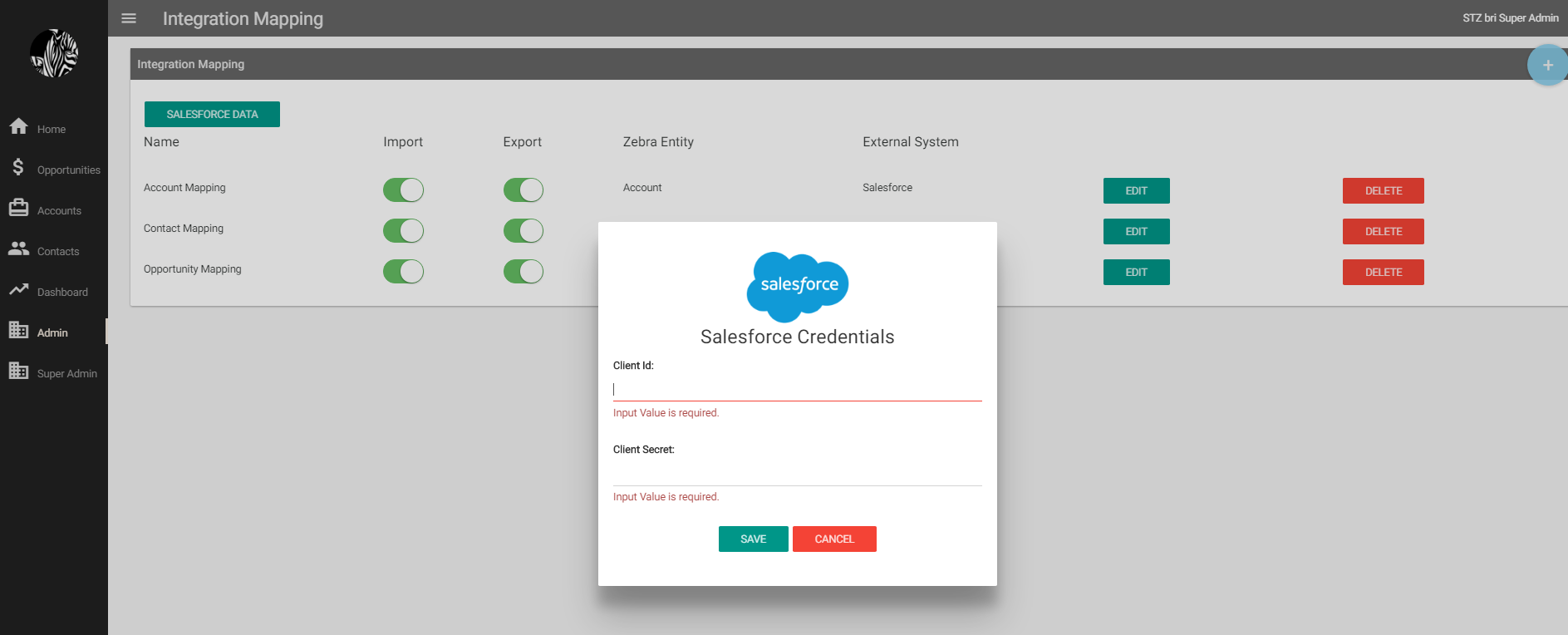Open Opportunities dollar sign icon

point(18,167)
